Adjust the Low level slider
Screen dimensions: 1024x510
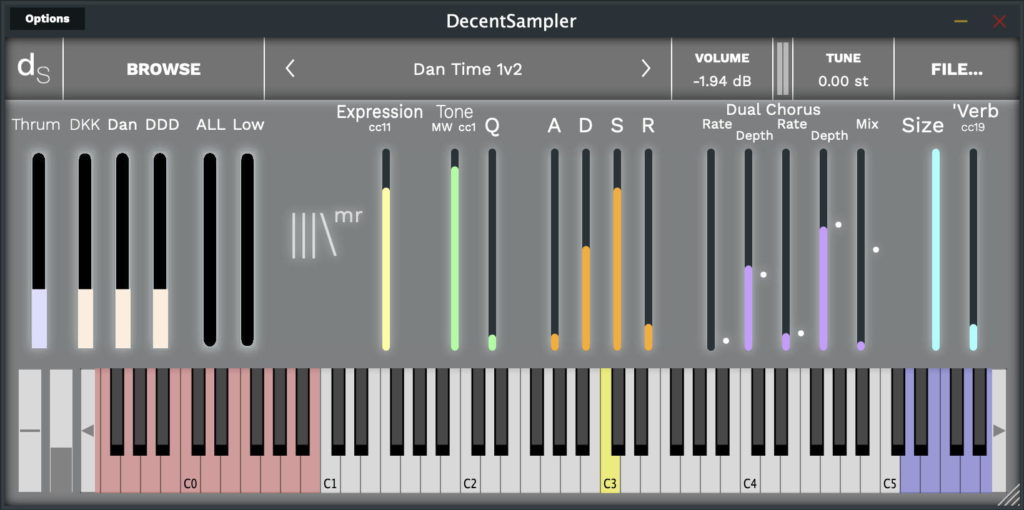point(247,249)
